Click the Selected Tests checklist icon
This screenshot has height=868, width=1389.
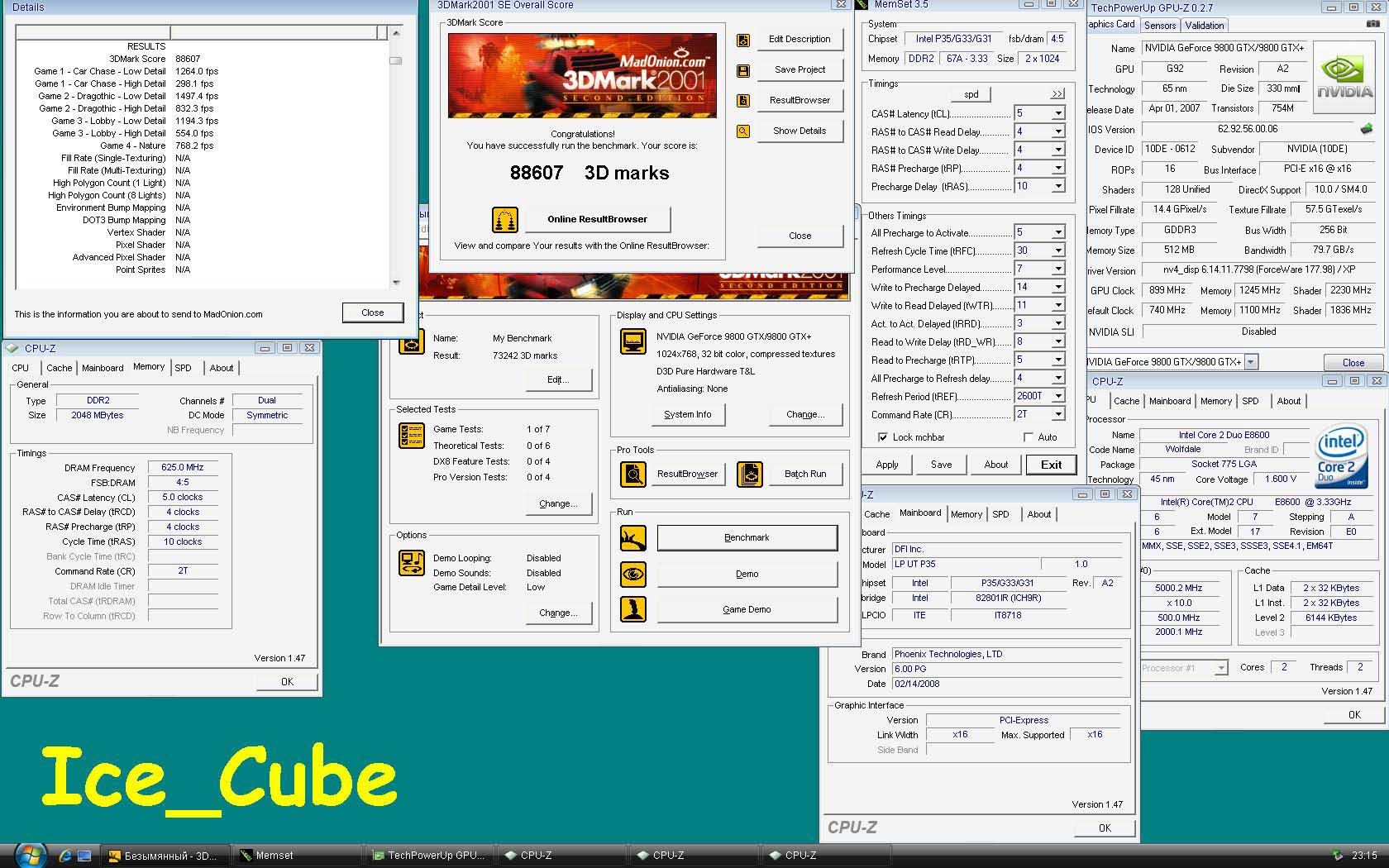click(x=411, y=436)
